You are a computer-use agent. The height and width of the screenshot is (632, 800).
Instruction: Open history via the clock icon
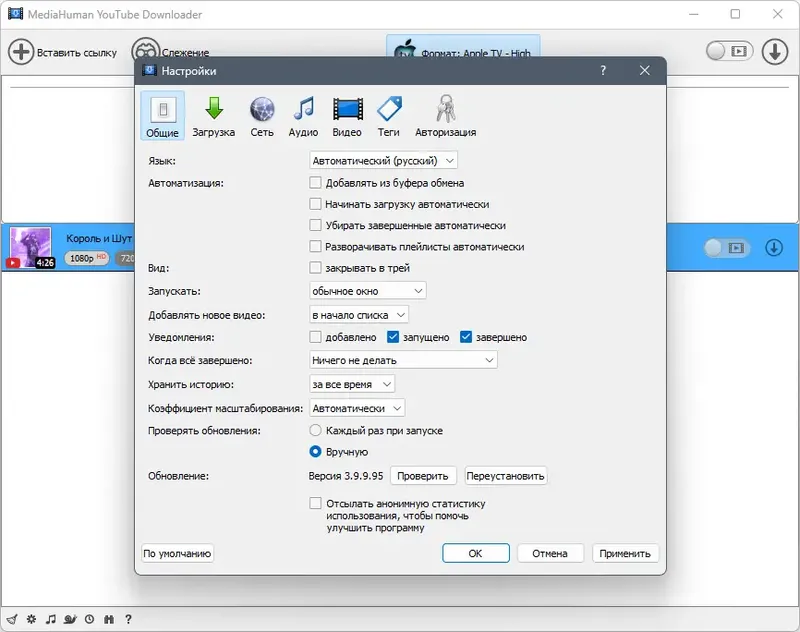(x=89, y=619)
